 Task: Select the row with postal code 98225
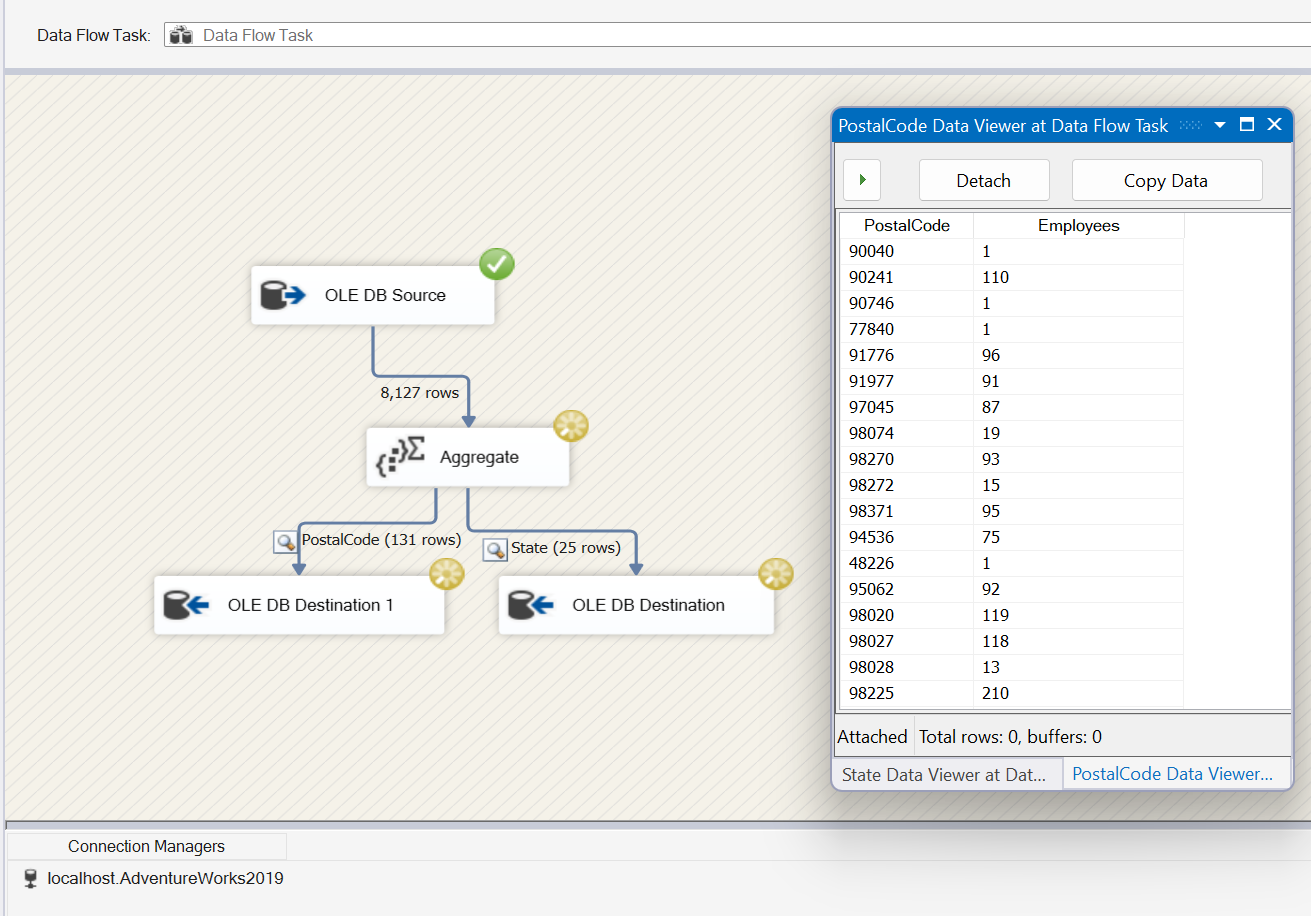(x=1012, y=693)
